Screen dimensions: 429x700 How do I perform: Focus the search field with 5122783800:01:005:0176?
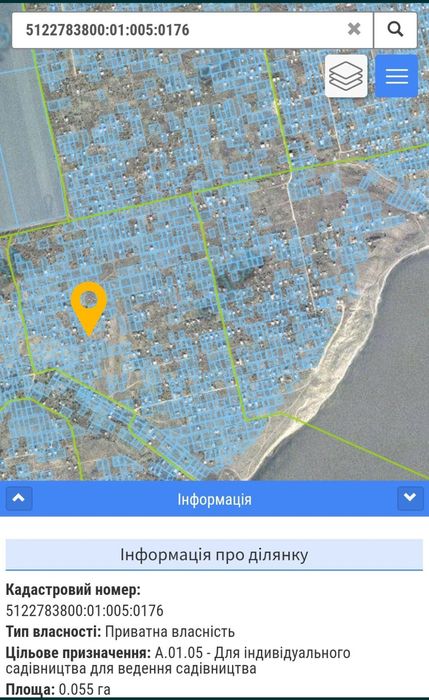[x=179, y=30]
